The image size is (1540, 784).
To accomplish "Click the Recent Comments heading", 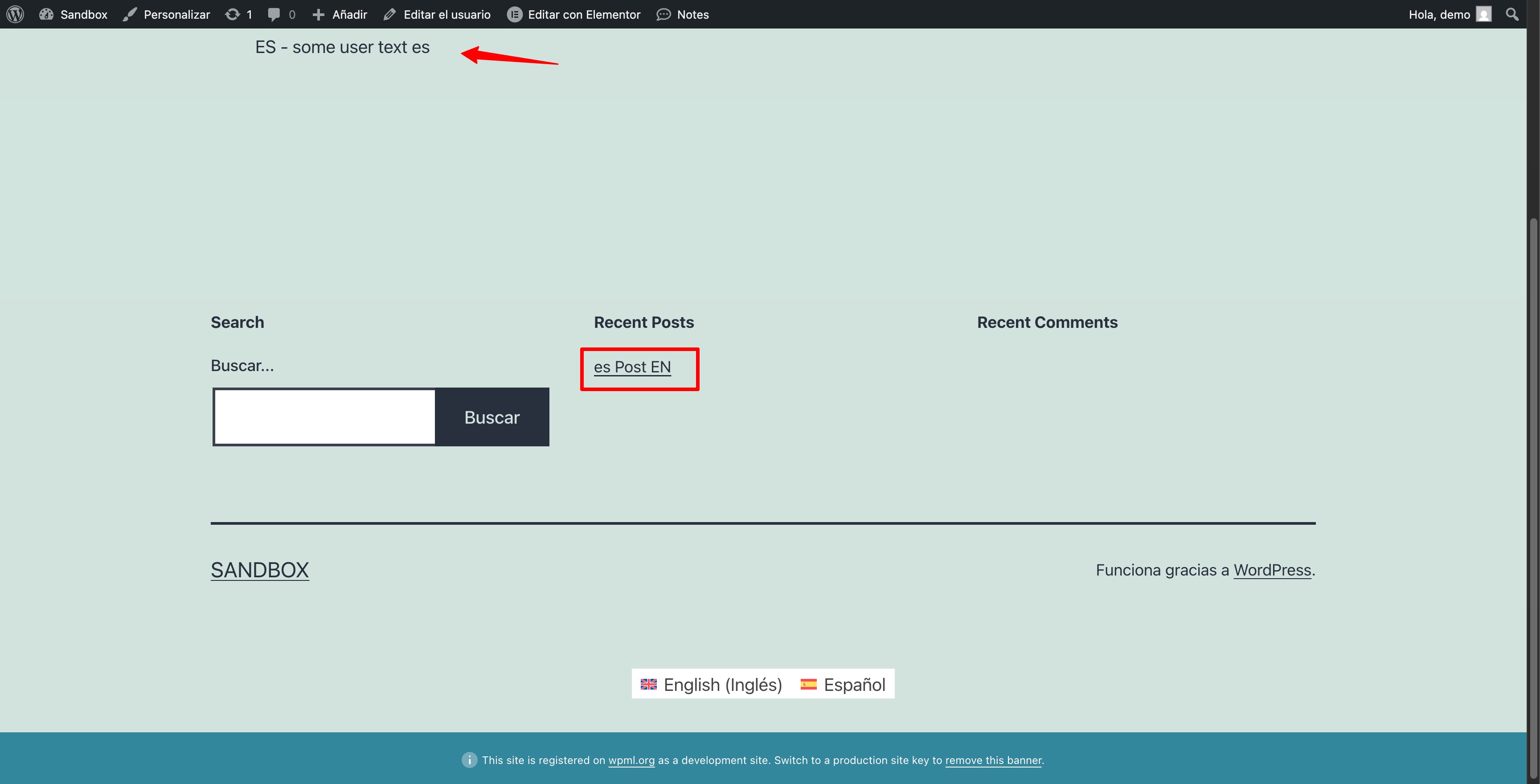I will coord(1047,322).
